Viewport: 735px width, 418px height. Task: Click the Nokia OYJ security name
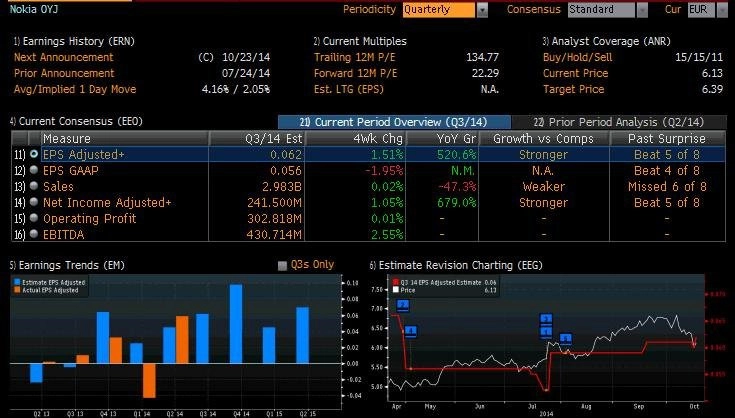(34, 9)
